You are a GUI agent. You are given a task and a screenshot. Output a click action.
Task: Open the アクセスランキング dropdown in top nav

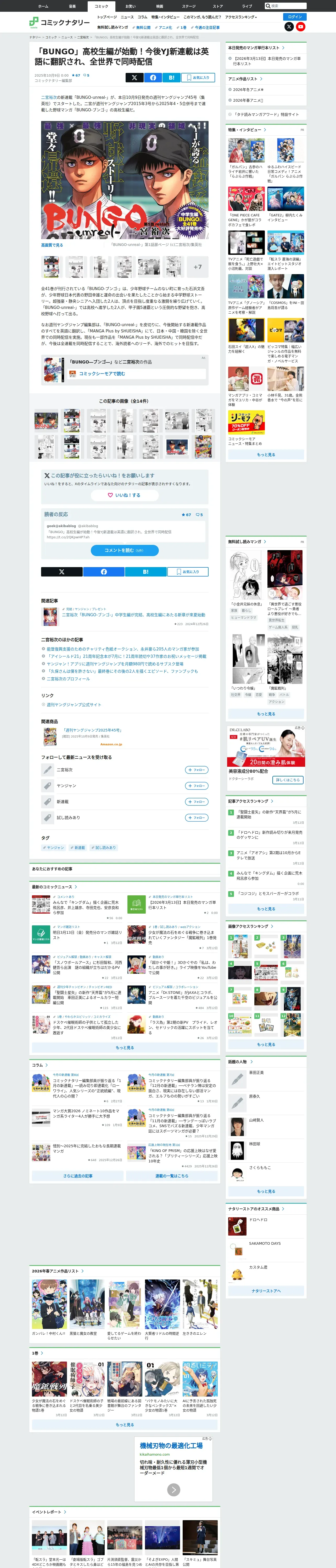click(241, 17)
